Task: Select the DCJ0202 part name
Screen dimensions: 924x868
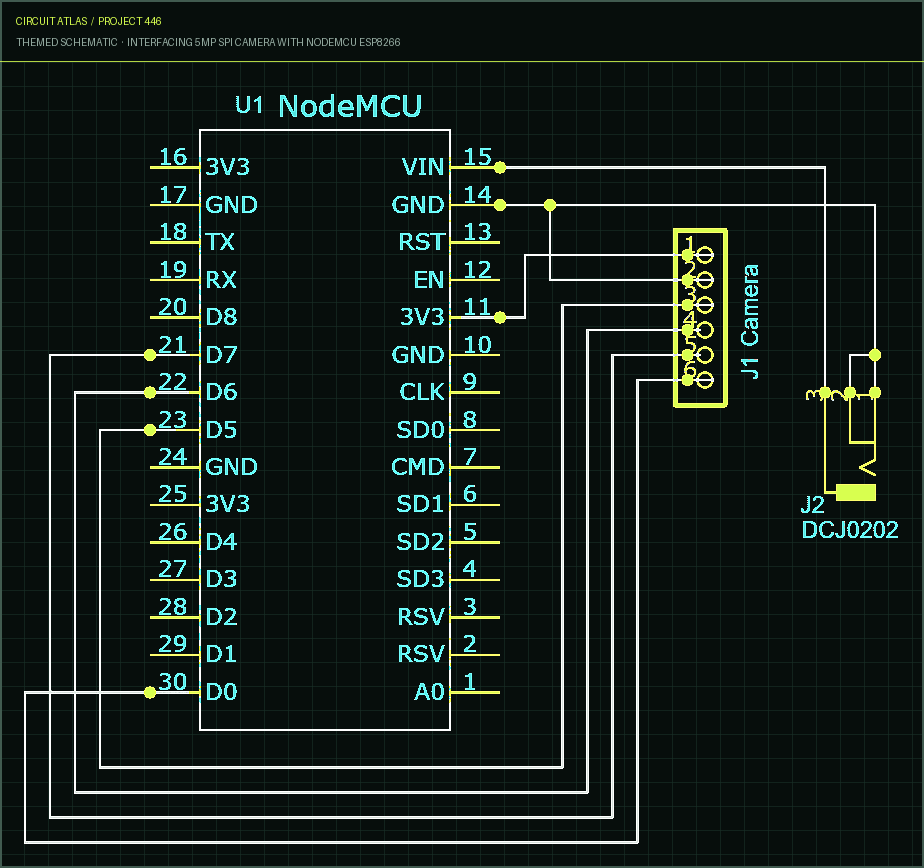Action: coord(850,530)
